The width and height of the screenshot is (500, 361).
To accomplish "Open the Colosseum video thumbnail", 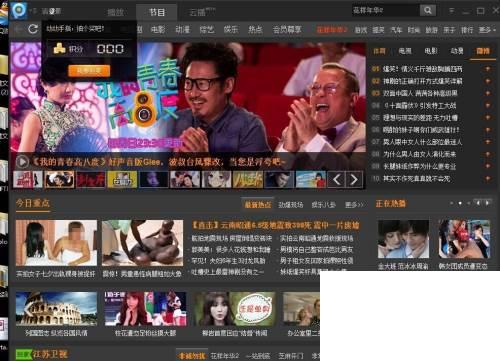I will pos(56,309).
